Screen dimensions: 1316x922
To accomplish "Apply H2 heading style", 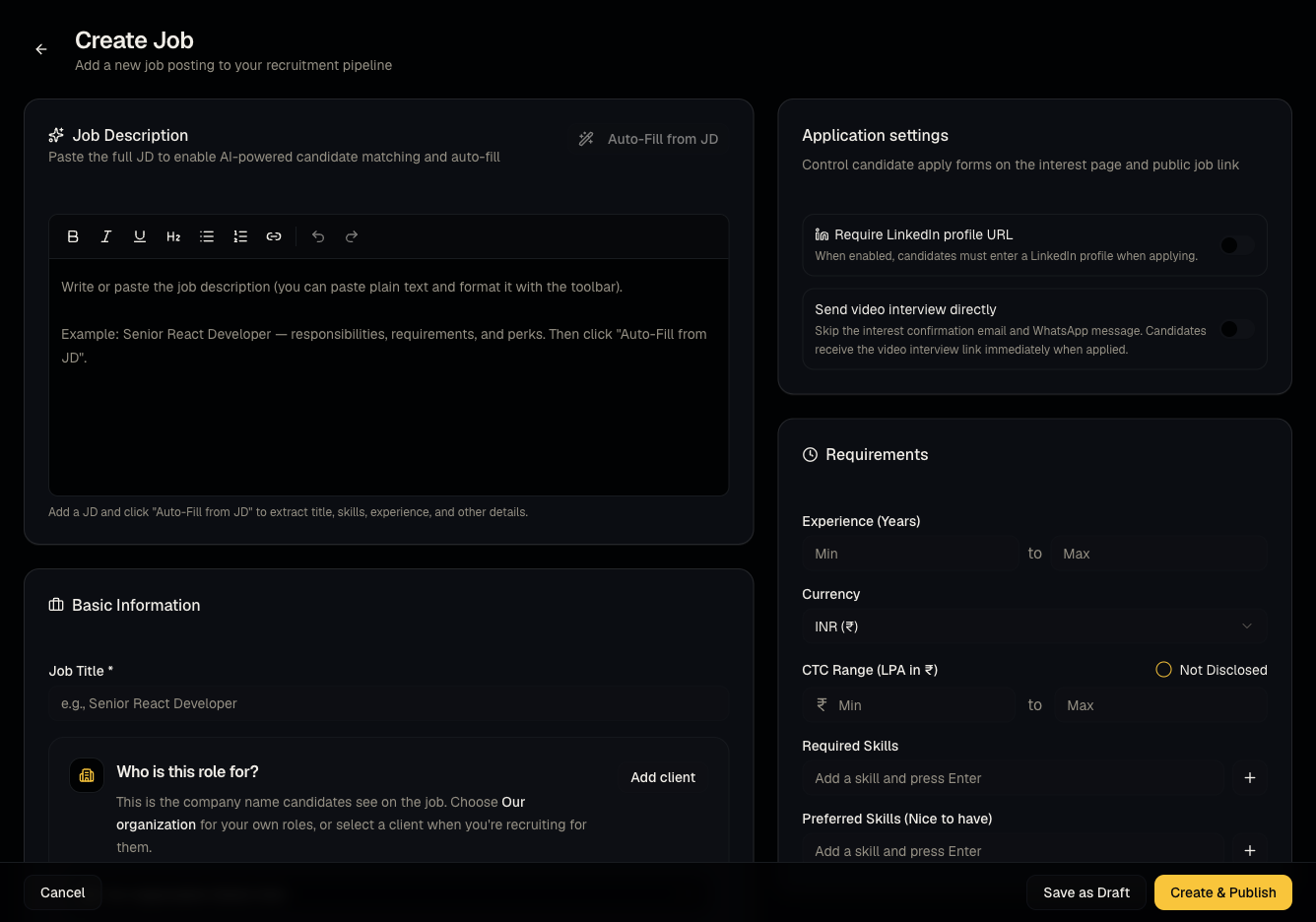I will [173, 236].
